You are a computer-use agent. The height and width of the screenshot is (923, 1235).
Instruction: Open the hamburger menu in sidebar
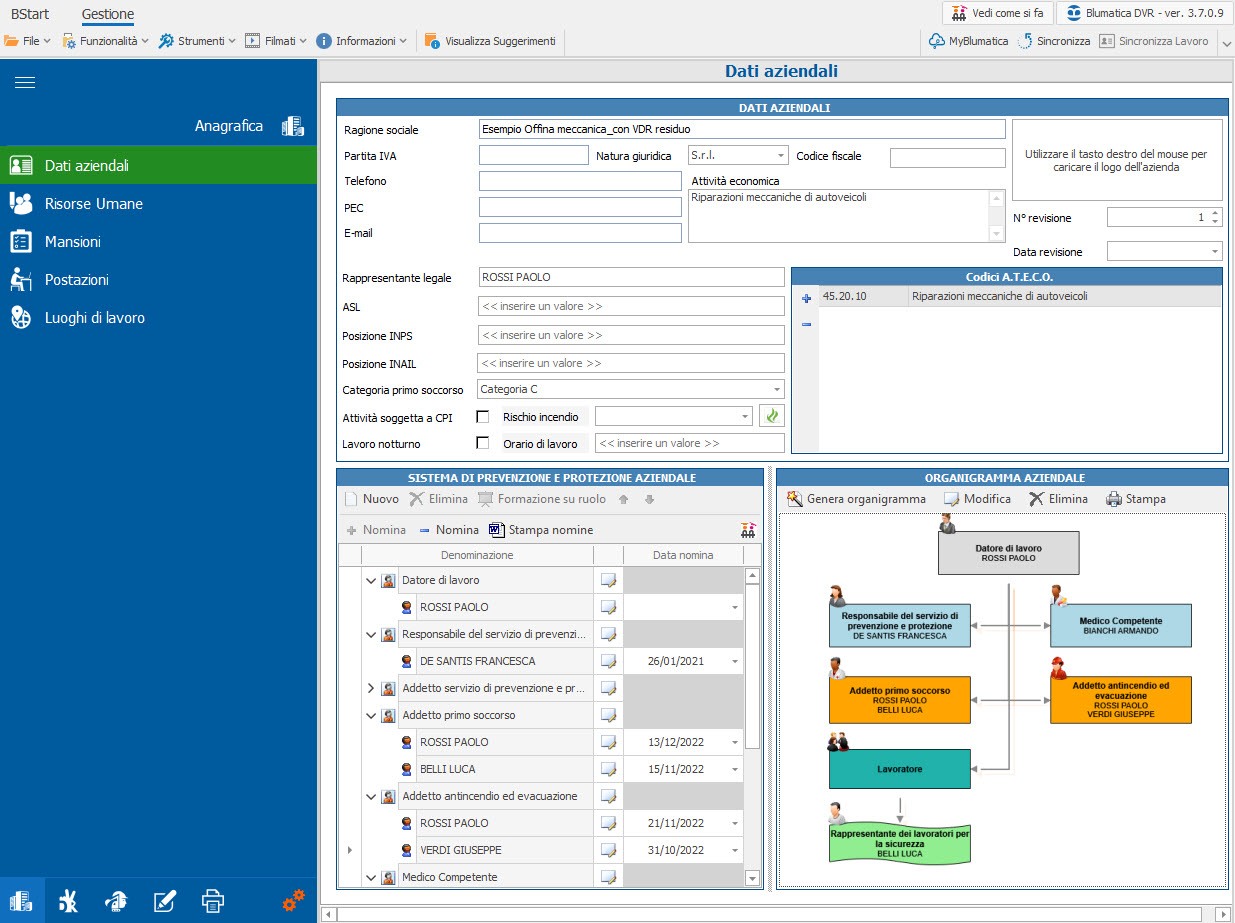point(25,83)
